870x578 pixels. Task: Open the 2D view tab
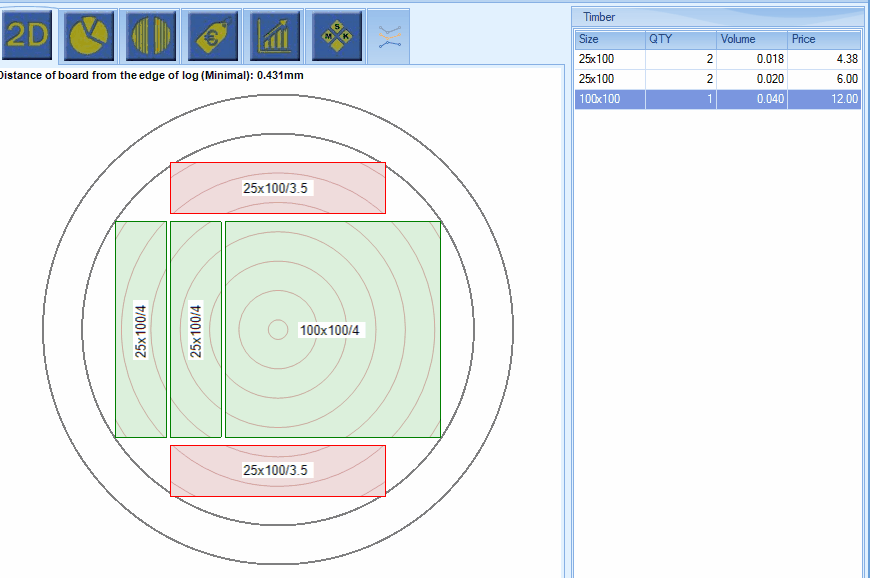pyautogui.click(x=27, y=36)
